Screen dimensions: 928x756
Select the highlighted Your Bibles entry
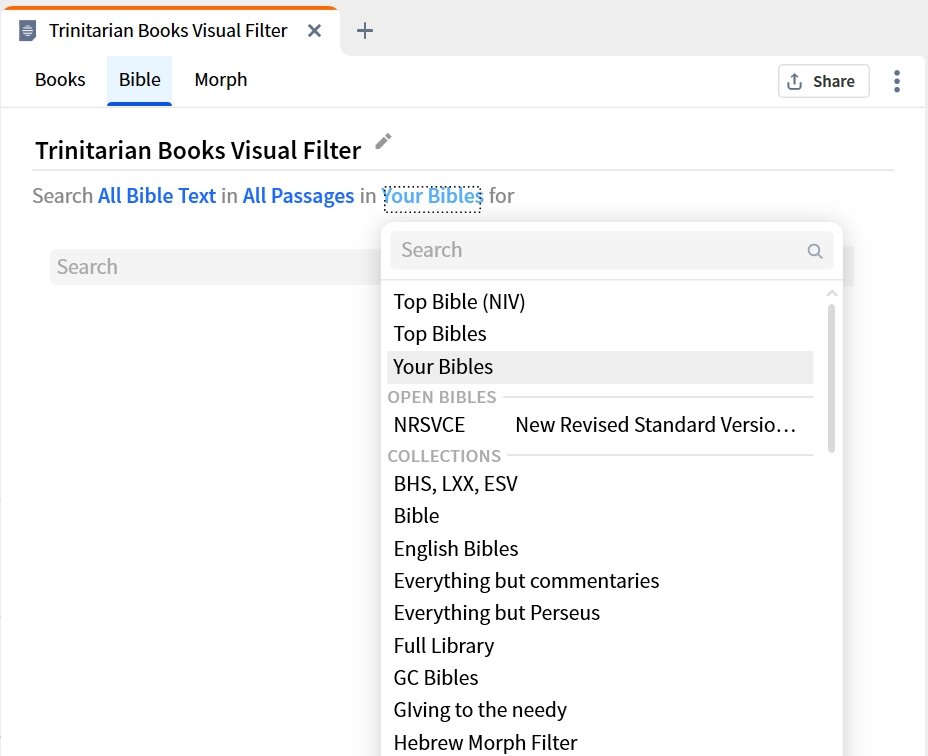coord(600,367)
